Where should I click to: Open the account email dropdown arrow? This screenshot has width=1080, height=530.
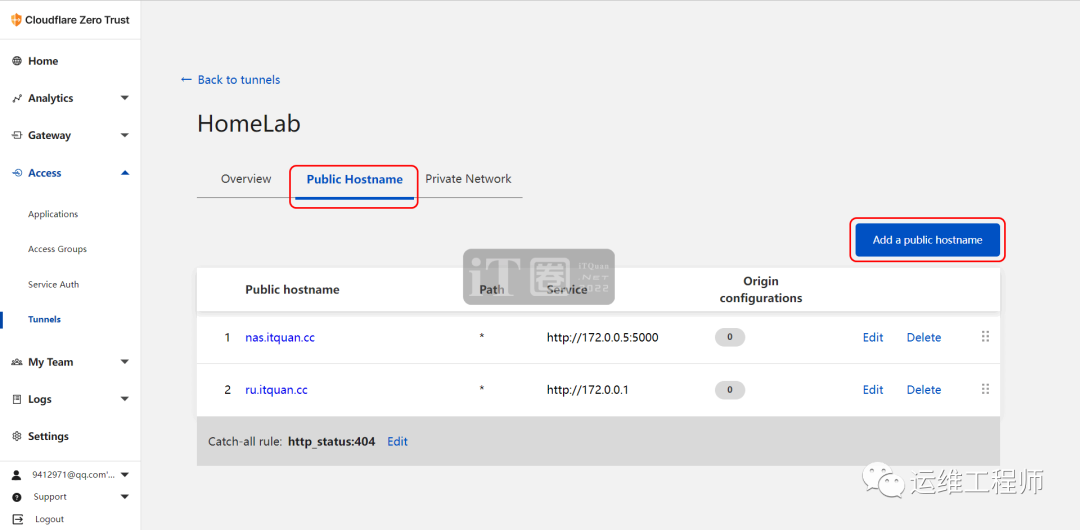point(125,475)
